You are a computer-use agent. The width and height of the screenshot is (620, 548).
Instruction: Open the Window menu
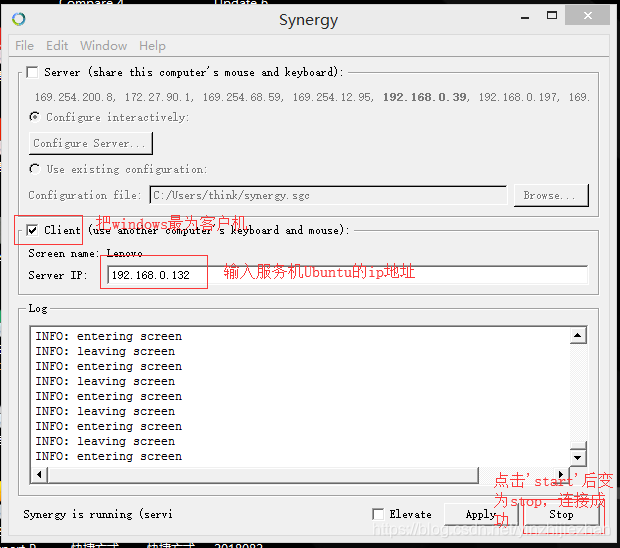click(104, 46)
